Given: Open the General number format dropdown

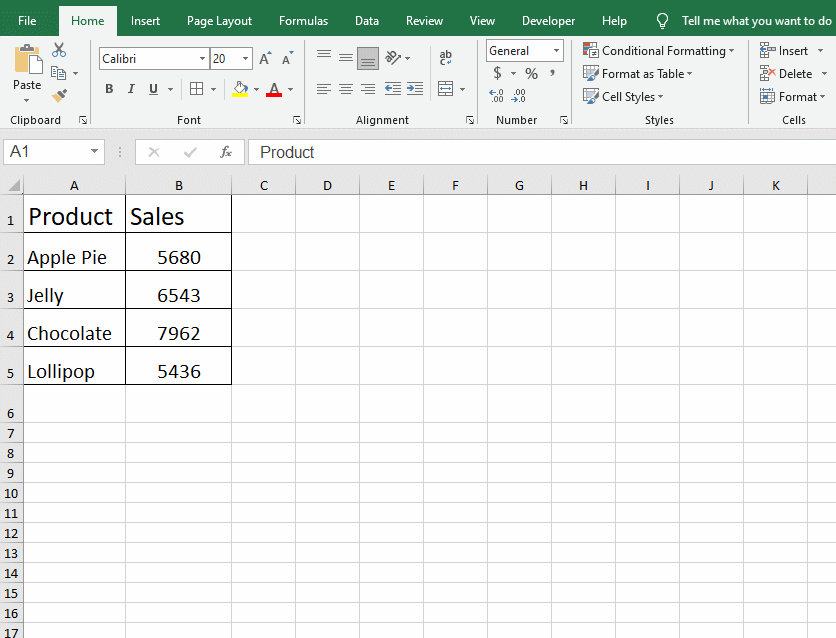Looking at the screenshot, I should click(x=556, y=51).
